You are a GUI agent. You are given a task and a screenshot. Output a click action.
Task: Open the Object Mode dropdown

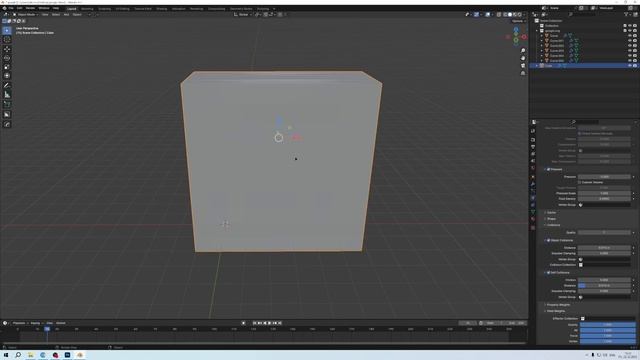(x=26, y=15)
